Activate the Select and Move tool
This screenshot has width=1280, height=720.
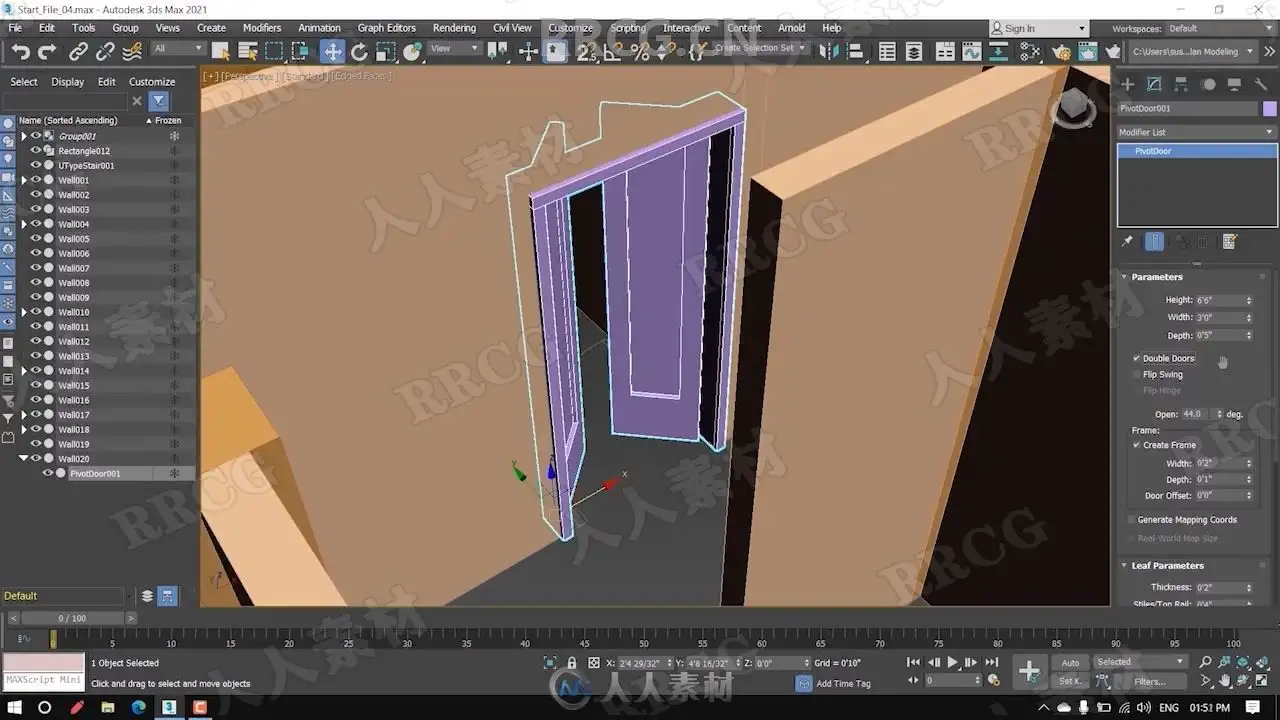(x=332, y=52)
